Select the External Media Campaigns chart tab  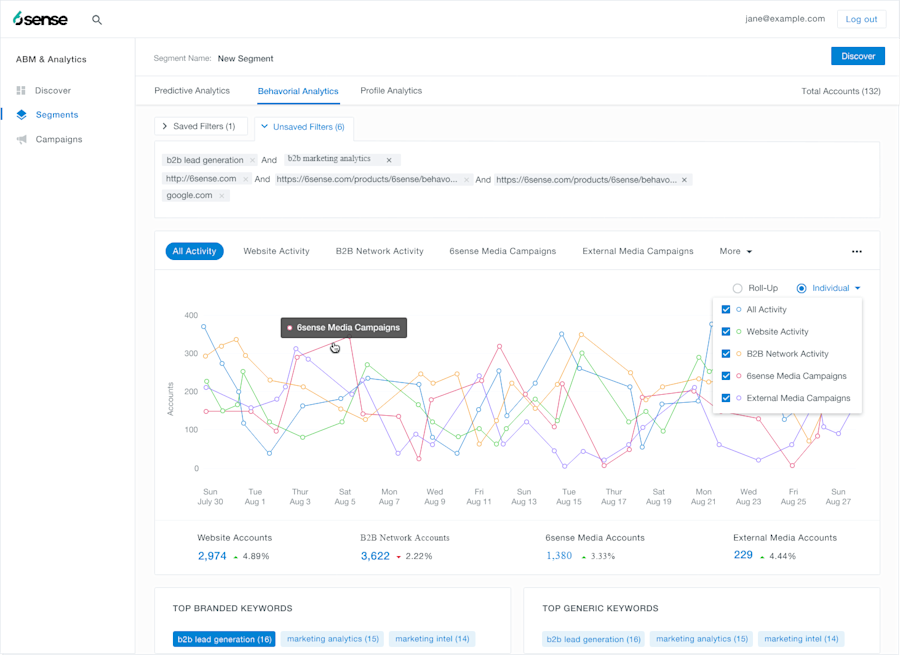(x=638, y=251)
